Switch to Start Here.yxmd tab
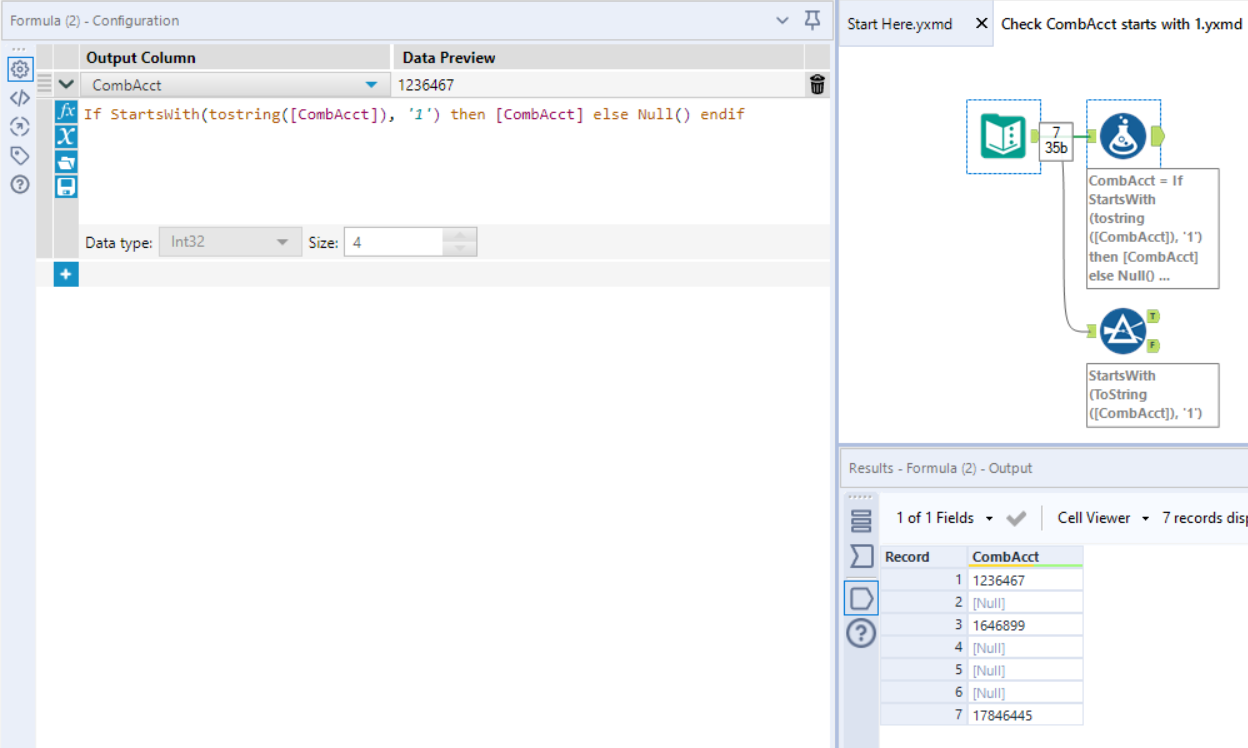 [x=900, y=23]
